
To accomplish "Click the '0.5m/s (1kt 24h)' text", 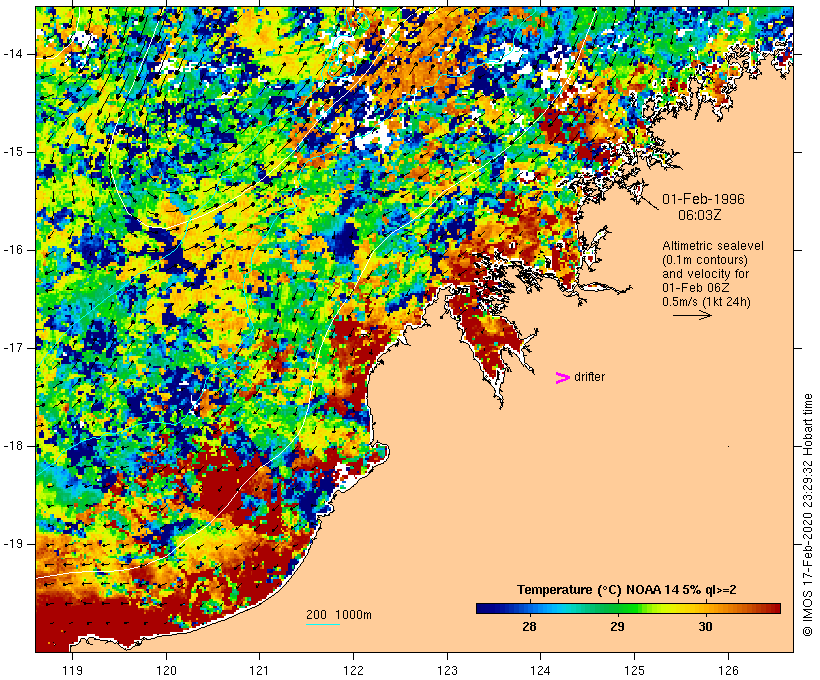I will (706, 302).
